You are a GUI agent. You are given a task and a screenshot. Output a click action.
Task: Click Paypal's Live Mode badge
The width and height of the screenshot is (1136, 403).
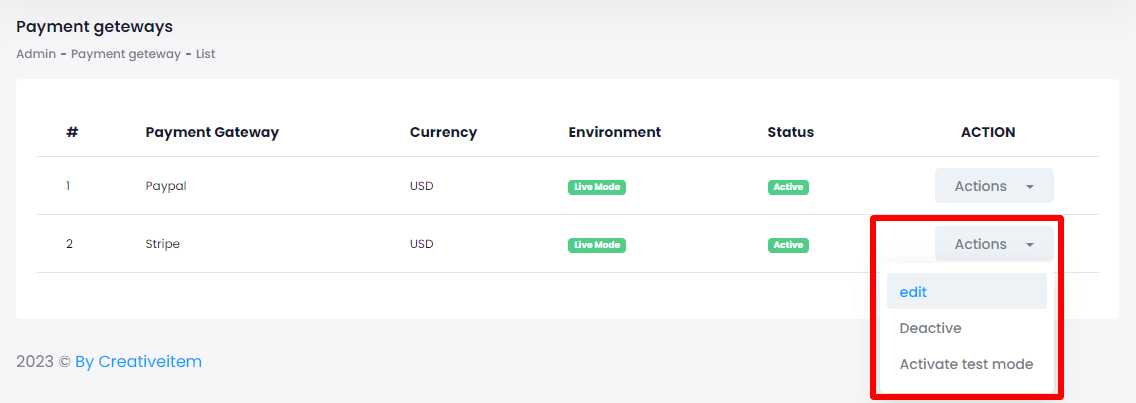[x=596, y=187]
